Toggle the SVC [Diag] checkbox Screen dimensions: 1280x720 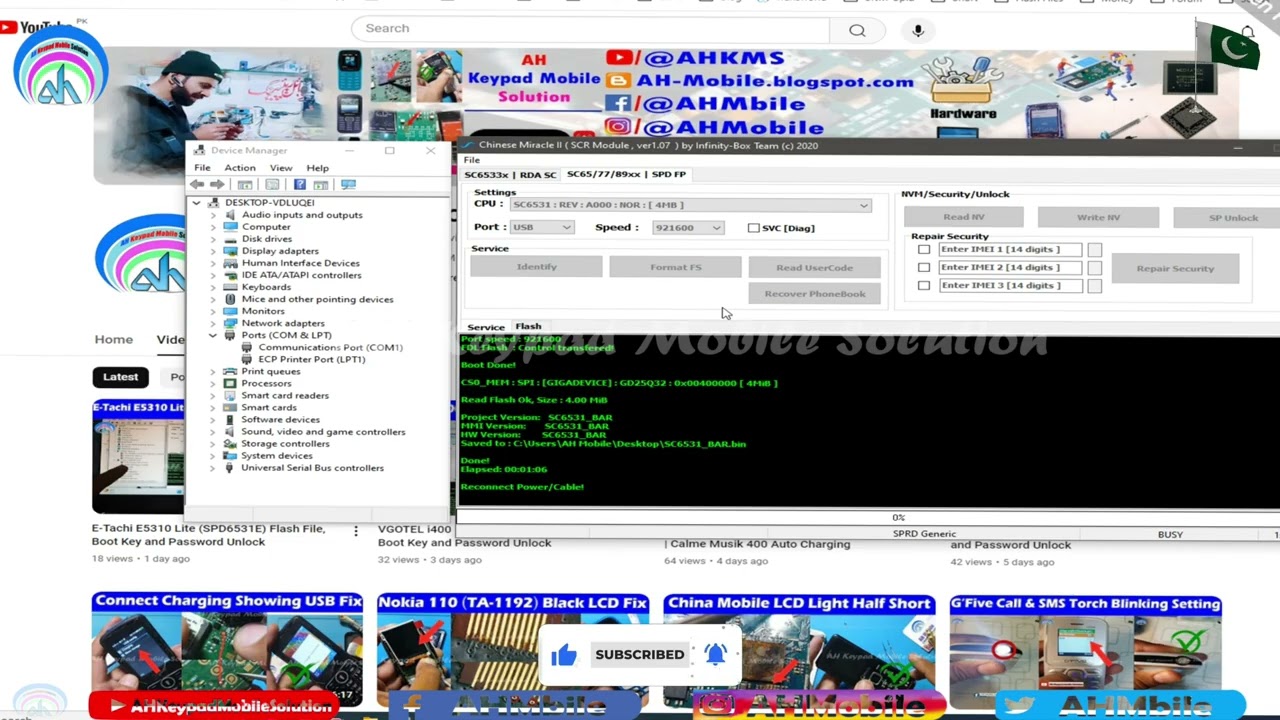click(x=754, y=228)
